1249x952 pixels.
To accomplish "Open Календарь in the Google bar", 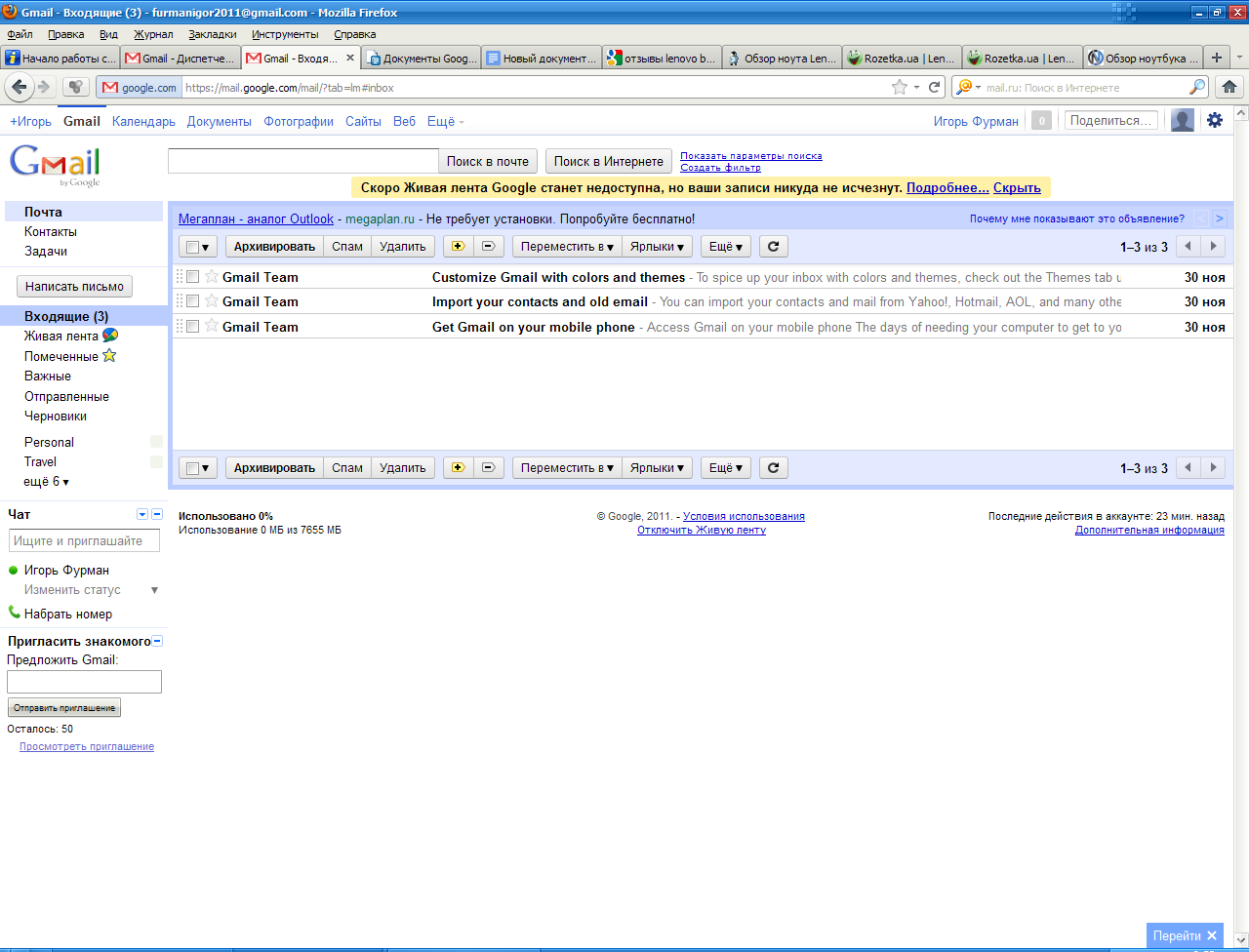I will coord(143,121).
